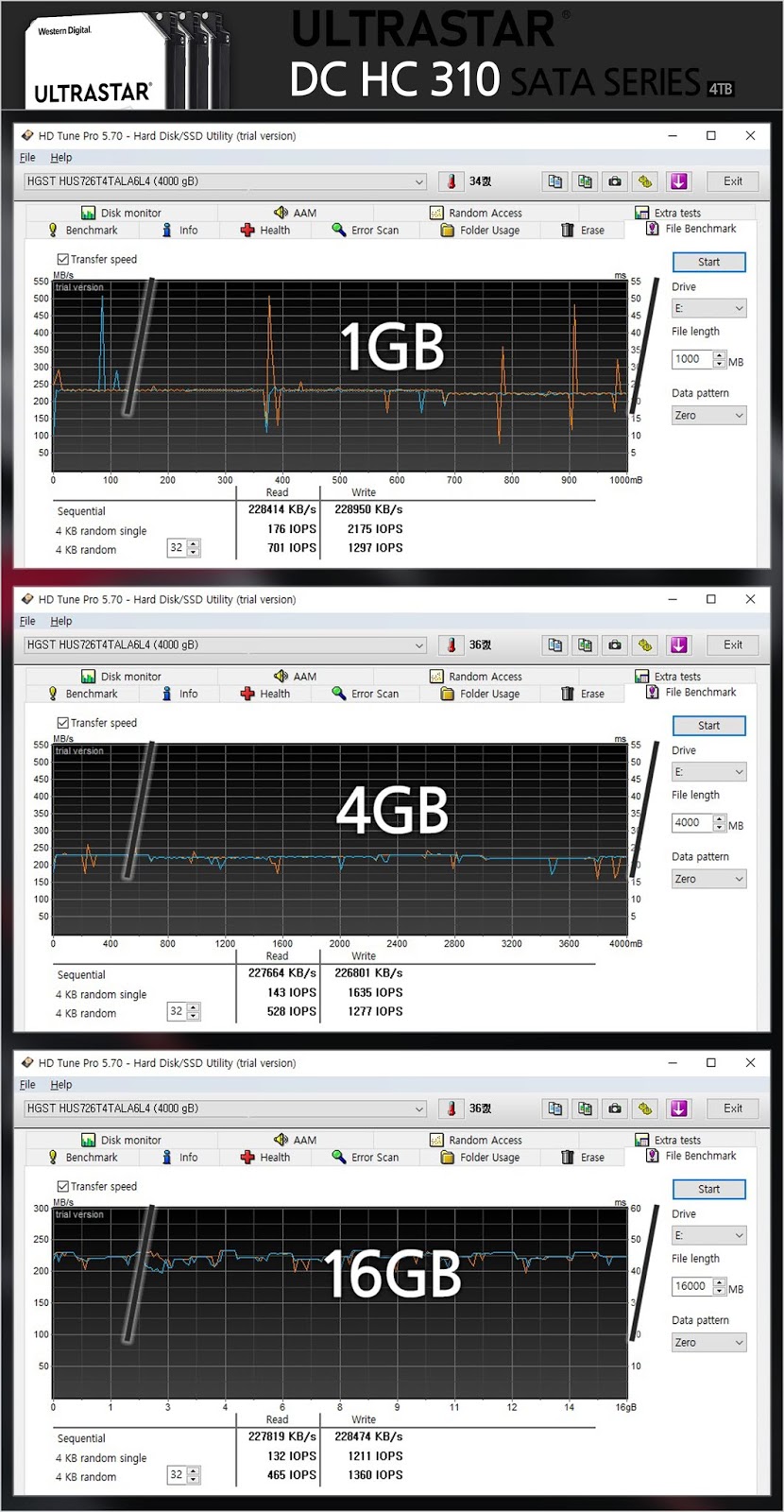Click copy text icon in 1000 MB window
The height and width of the screenshot is (1512, 784).
click(555, 181)
